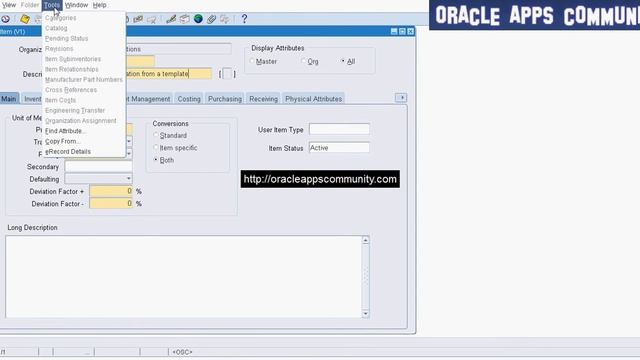Open the View menu
Viewport: 640px width, 360px height.
(9, 5)
